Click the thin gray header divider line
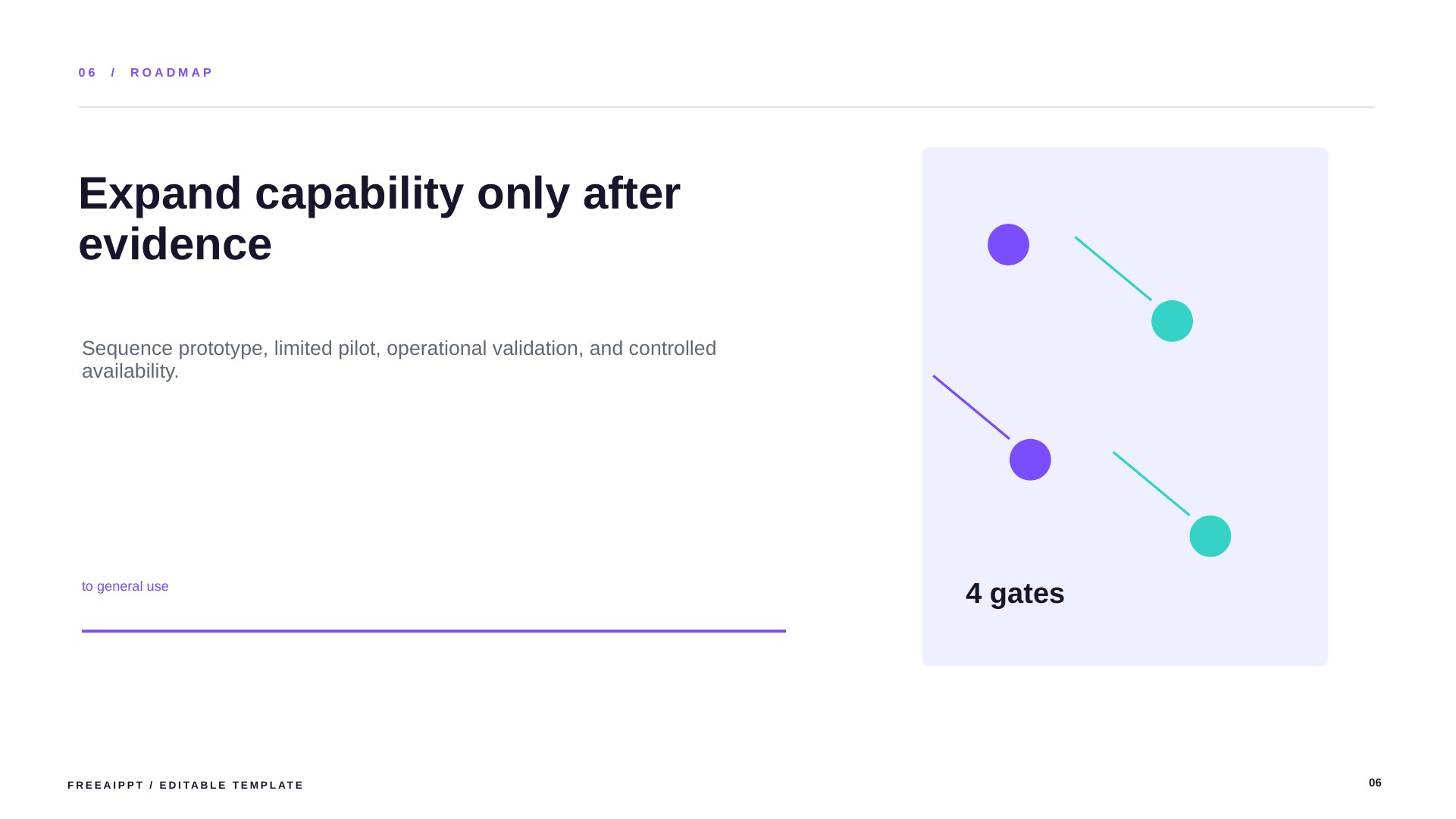1456x819 pixels. click(726, 107)
